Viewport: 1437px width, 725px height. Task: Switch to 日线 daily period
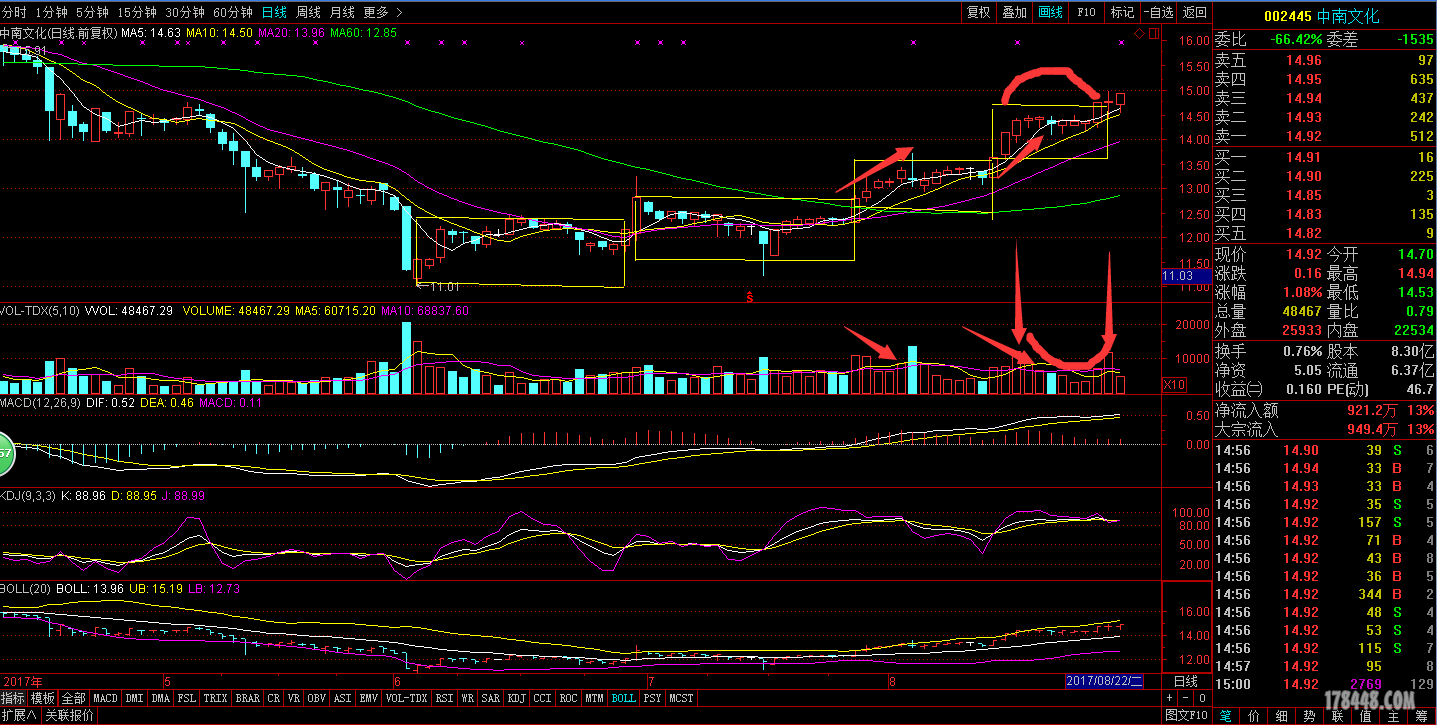(x=273, y=12)
